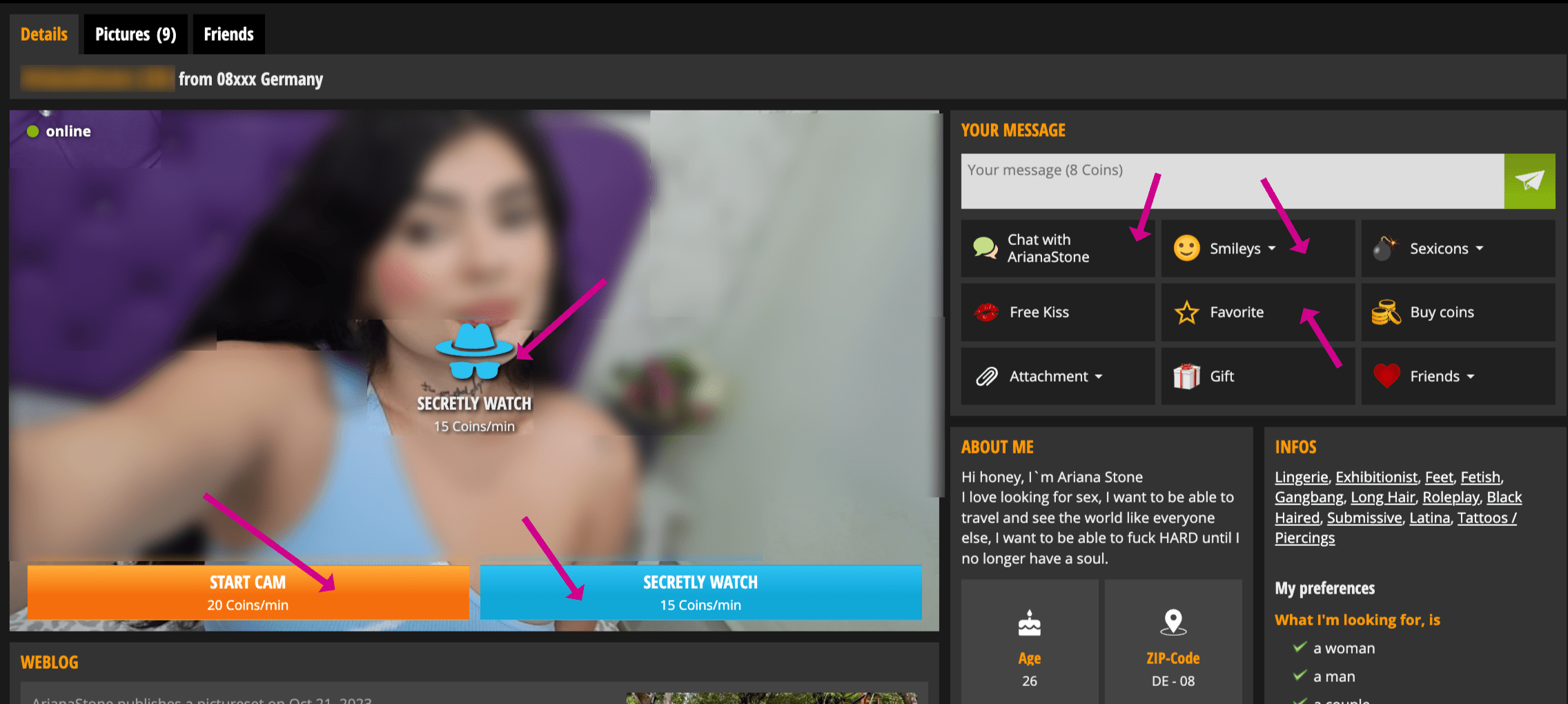
Task: Click the star Favorite icon
Action: (x=1187, y=313)
